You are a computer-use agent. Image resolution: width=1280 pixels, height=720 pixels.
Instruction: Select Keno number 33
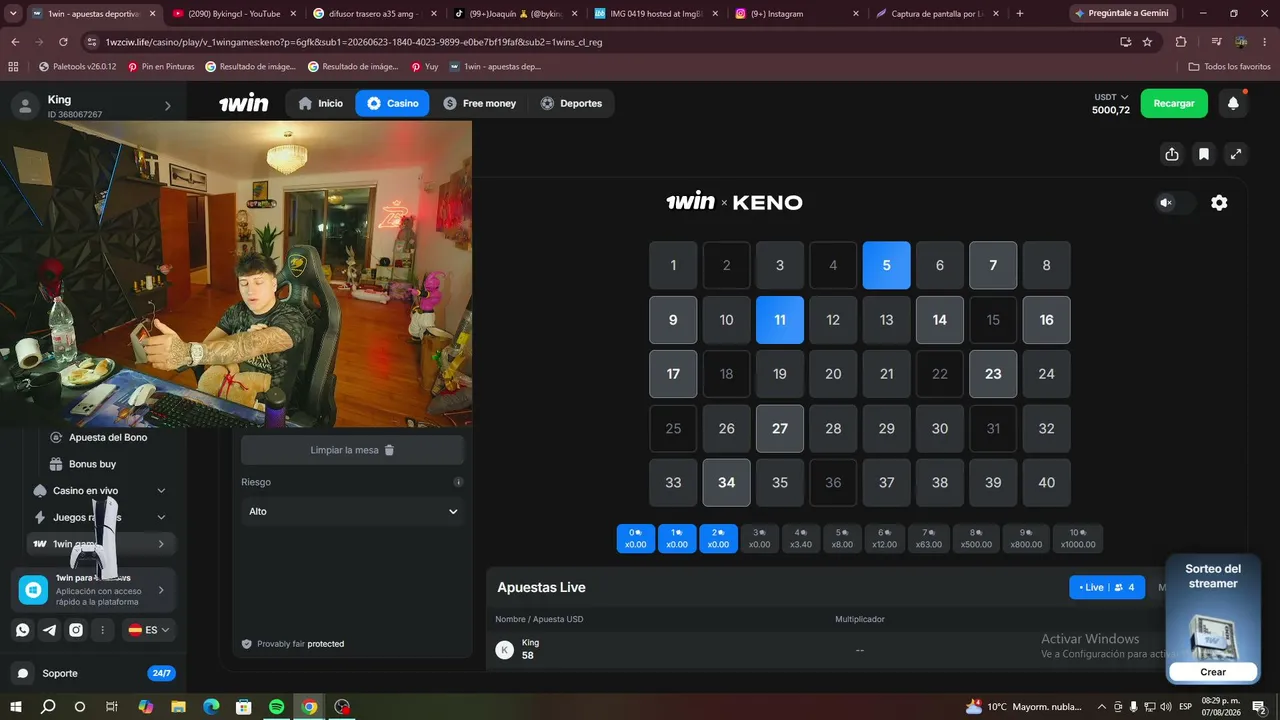coord(673,482)
